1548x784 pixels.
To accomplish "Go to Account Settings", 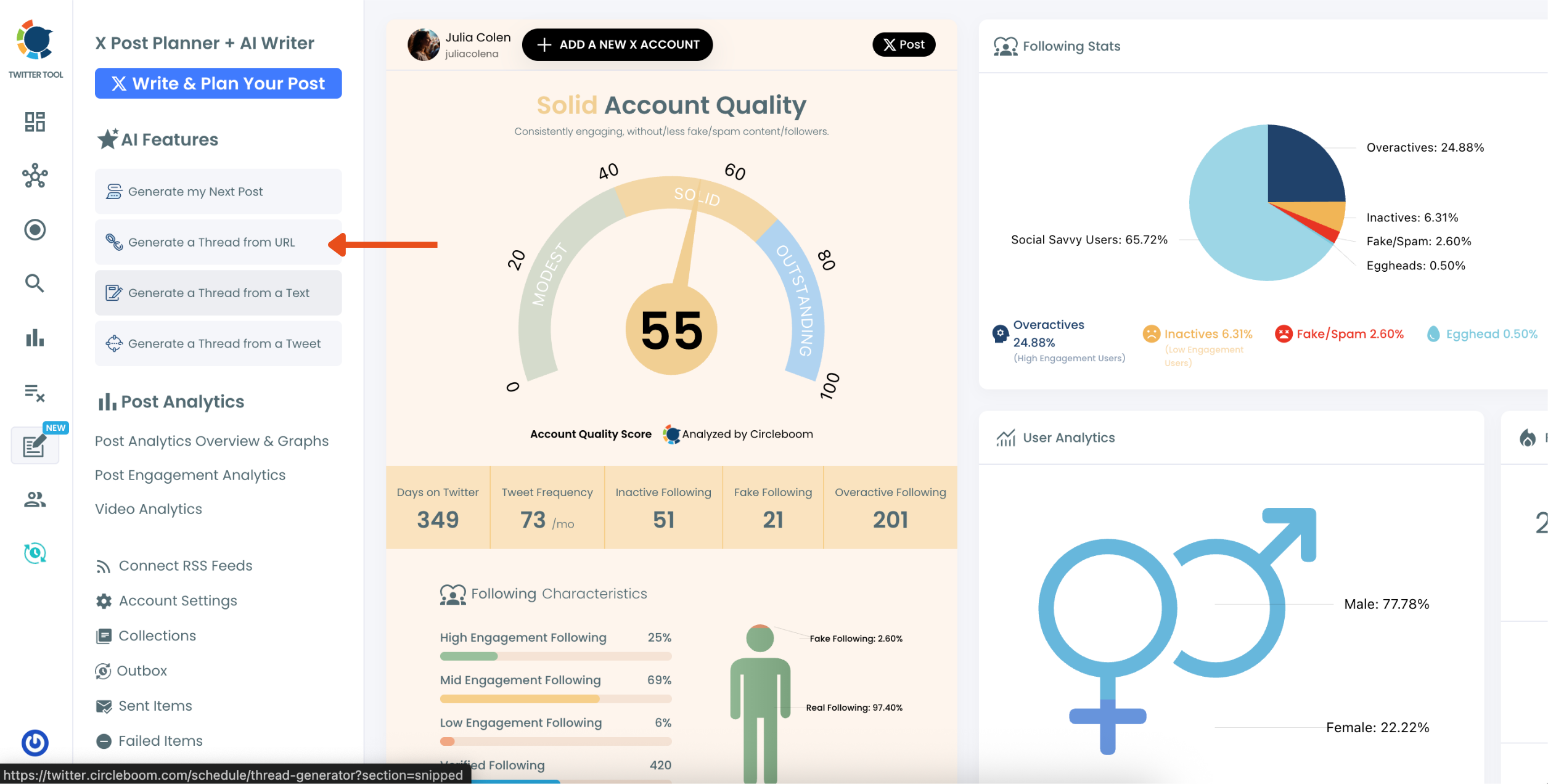I will tap(178, 600).
